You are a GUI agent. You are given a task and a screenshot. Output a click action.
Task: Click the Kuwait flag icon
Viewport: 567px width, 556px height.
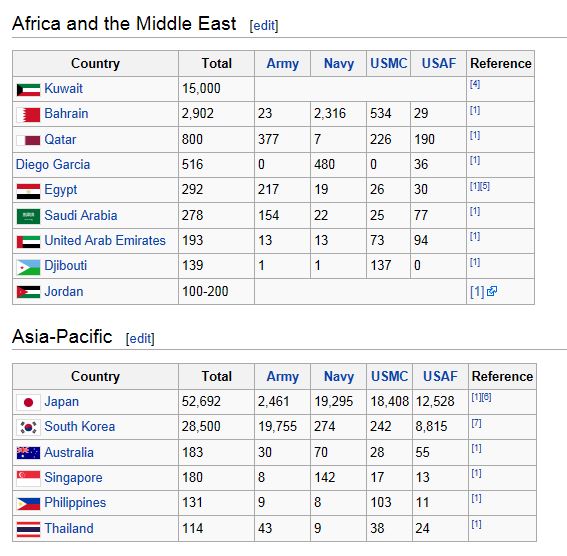28,90
